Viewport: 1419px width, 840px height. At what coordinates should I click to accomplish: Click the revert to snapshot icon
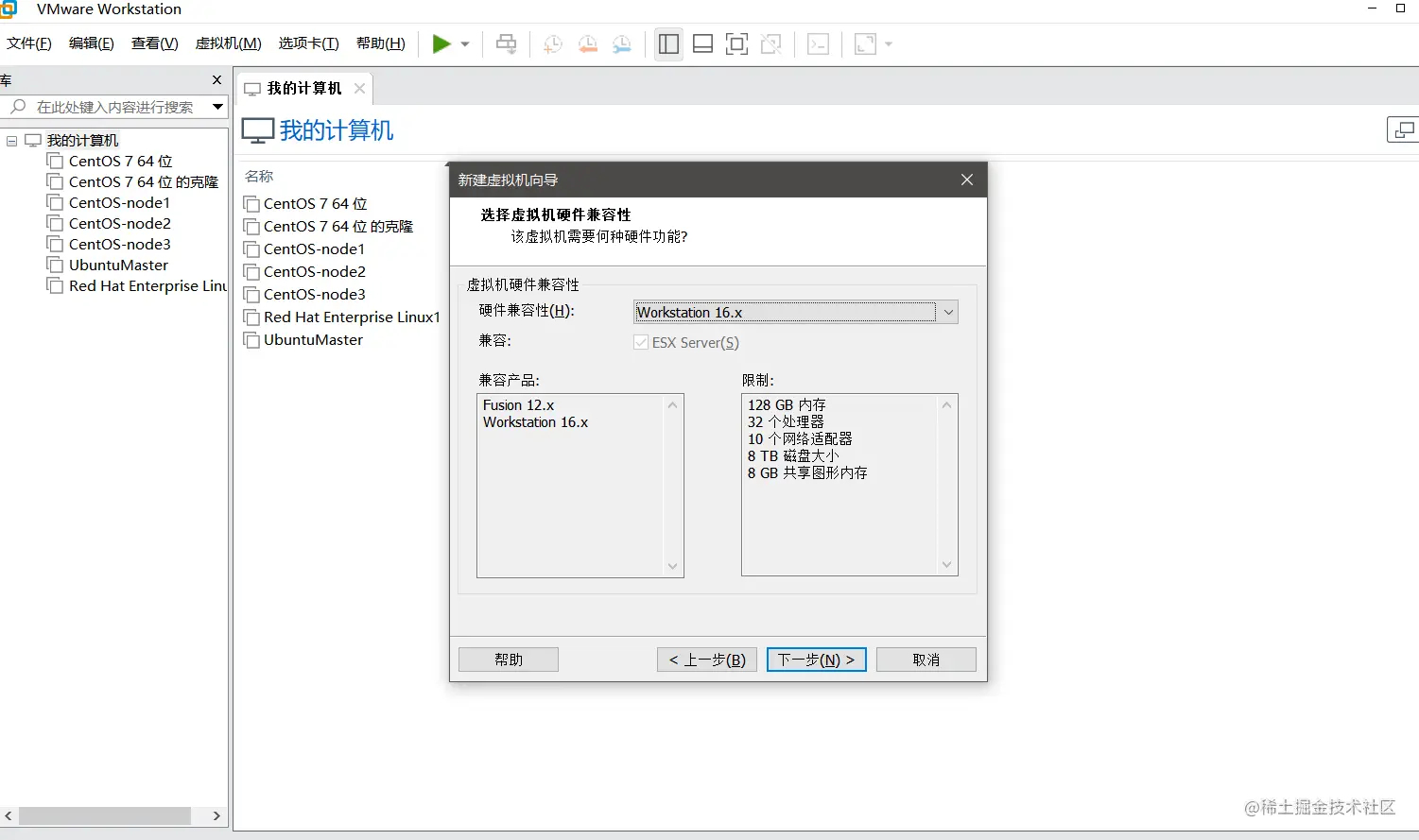pyautogui.click(x=587, y=43)
